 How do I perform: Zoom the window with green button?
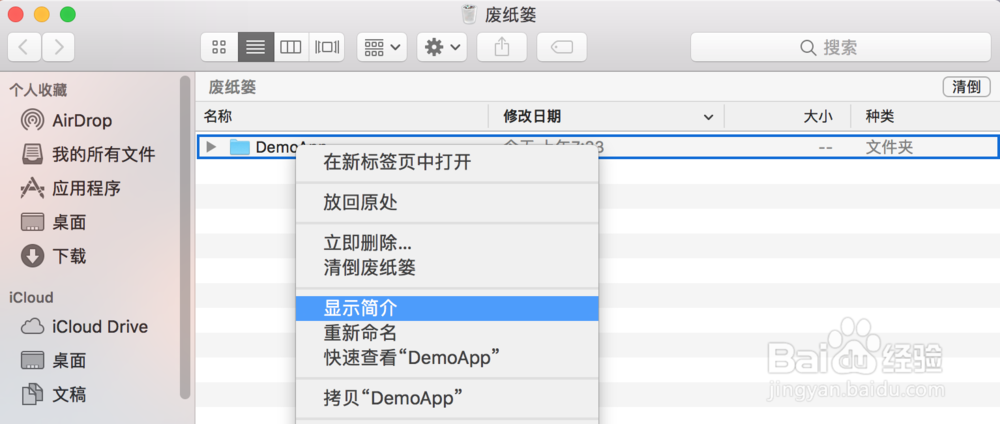click(67, 14)
